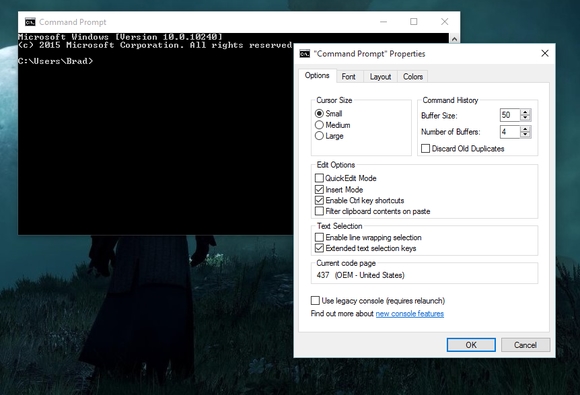Click the Properties dialog title bar icon
The height and width of the screenshot is (395, 580).
(305, 54)
